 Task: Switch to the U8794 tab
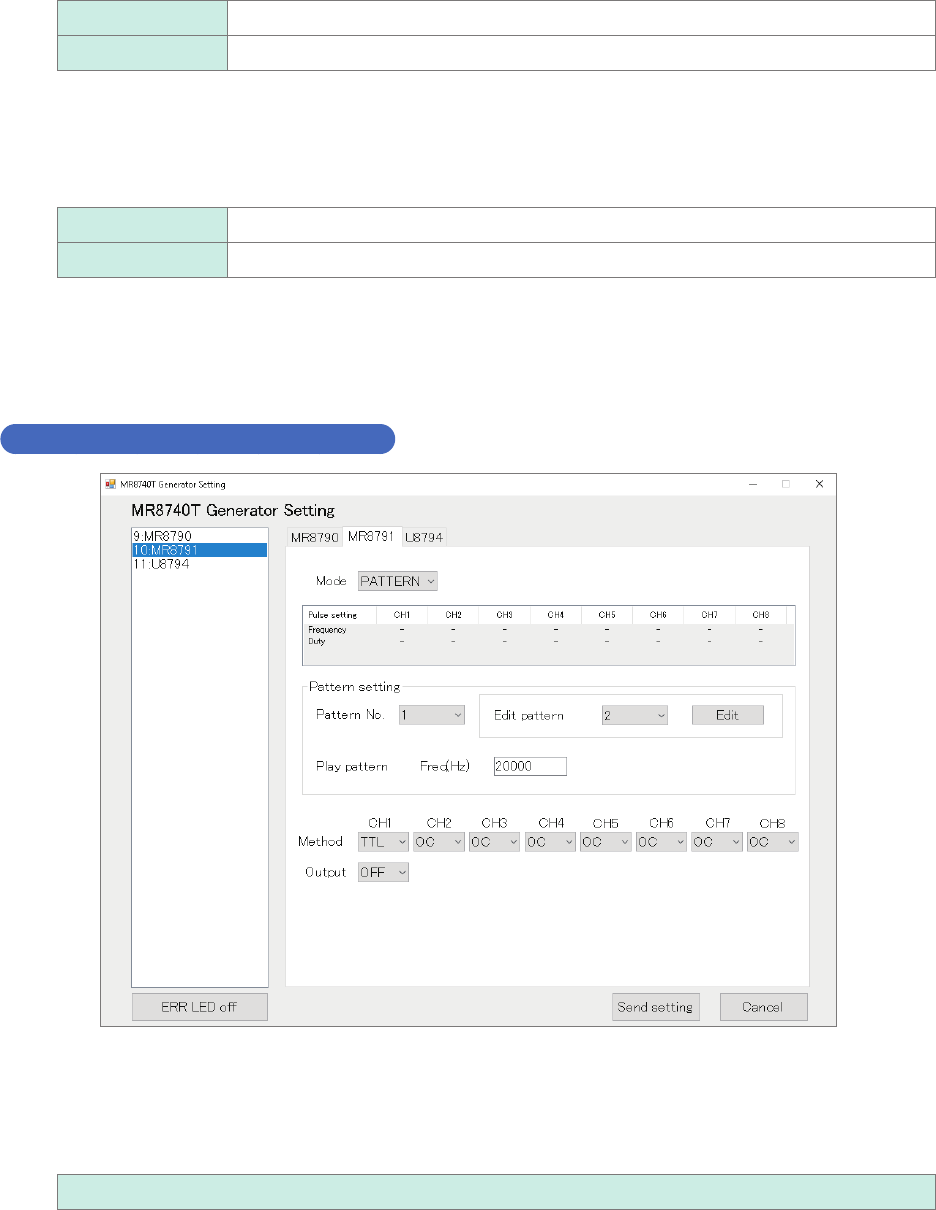tap(425, 538)
